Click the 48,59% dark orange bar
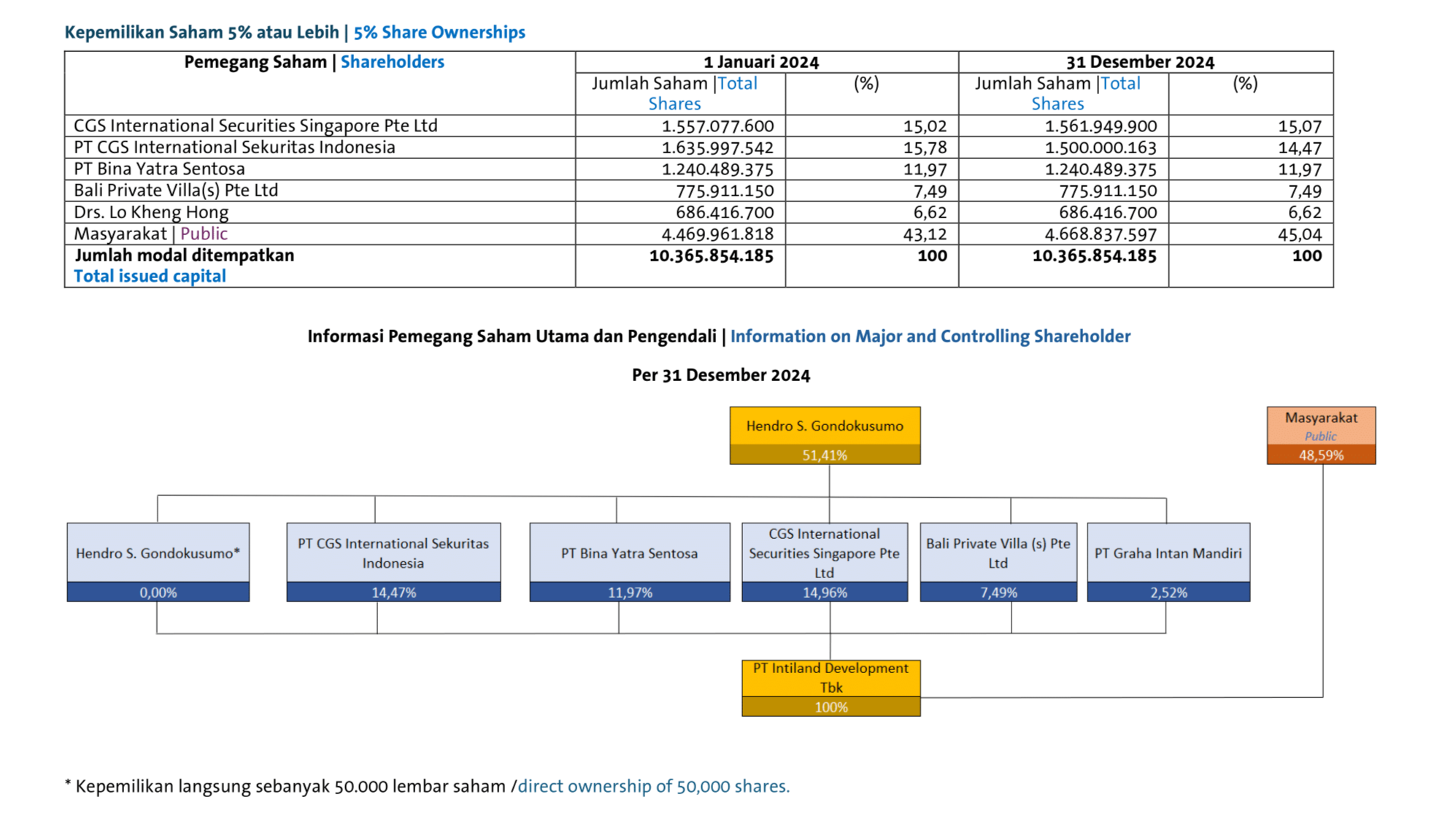The height and width of the screenshot is (819, 1456). (1320, 455)
